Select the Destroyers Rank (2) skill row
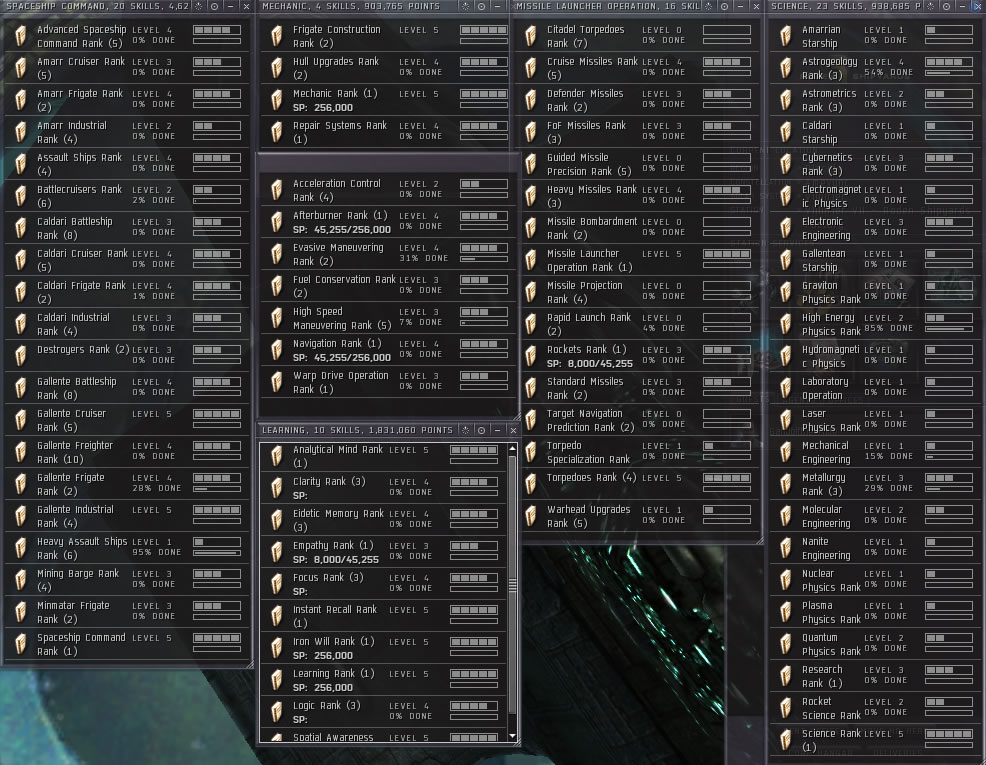The width and height of the screenshot is (986, 765). [x=127, y=356]
